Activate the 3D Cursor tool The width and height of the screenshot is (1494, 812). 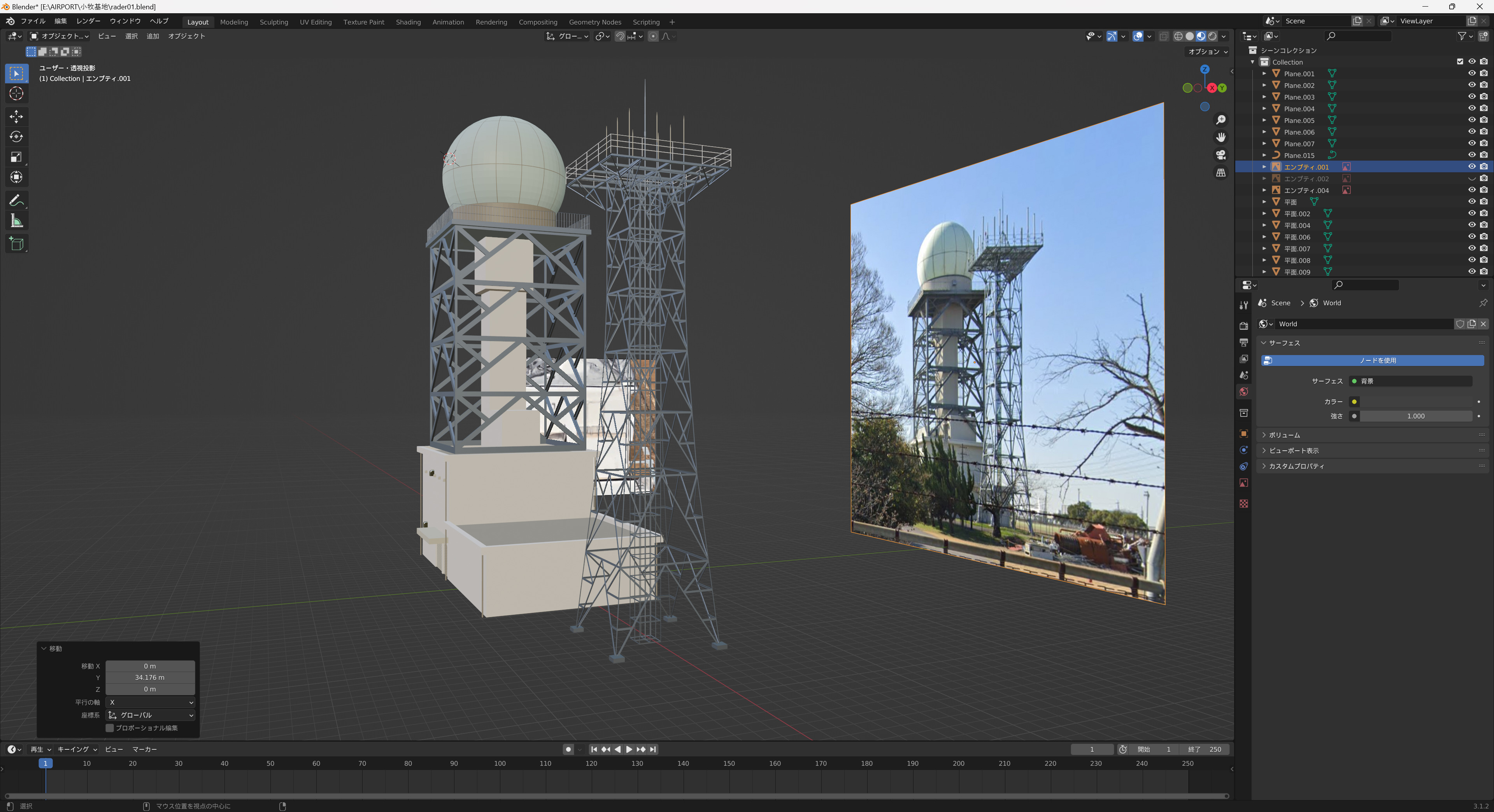(16, 94)
